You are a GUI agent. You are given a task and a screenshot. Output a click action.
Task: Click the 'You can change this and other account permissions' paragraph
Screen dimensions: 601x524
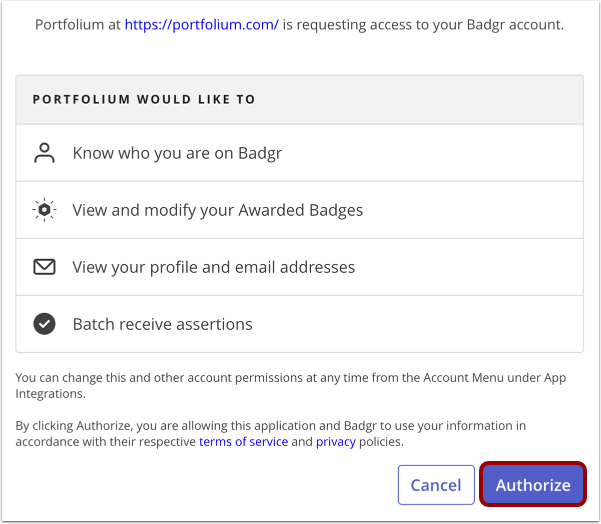(291, 386)
